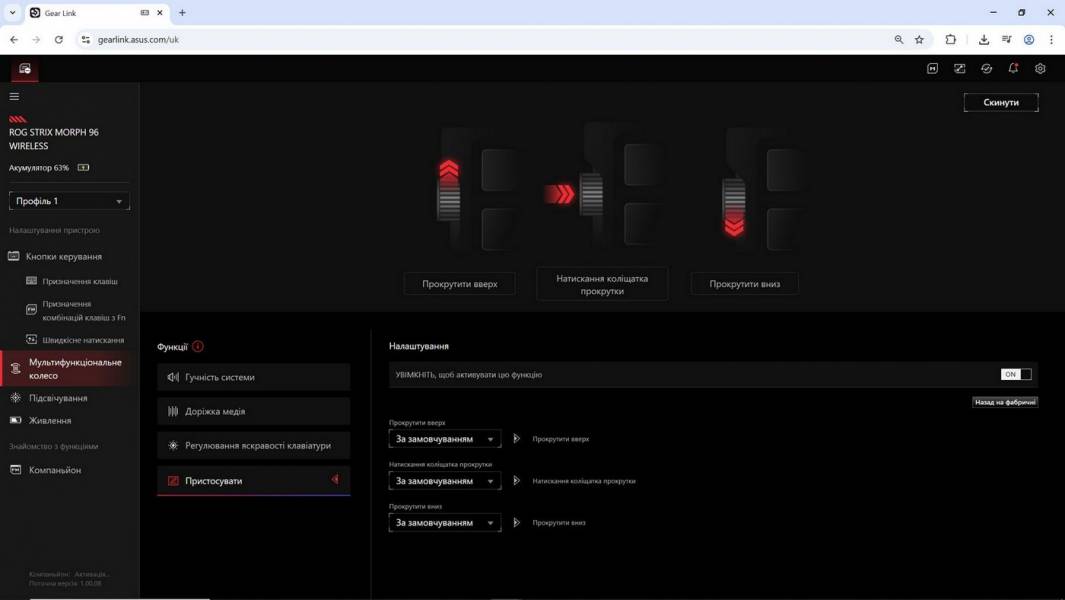1065x600 pixels.
Task: Click the sync icon in the app header
Action: [986, 69]
